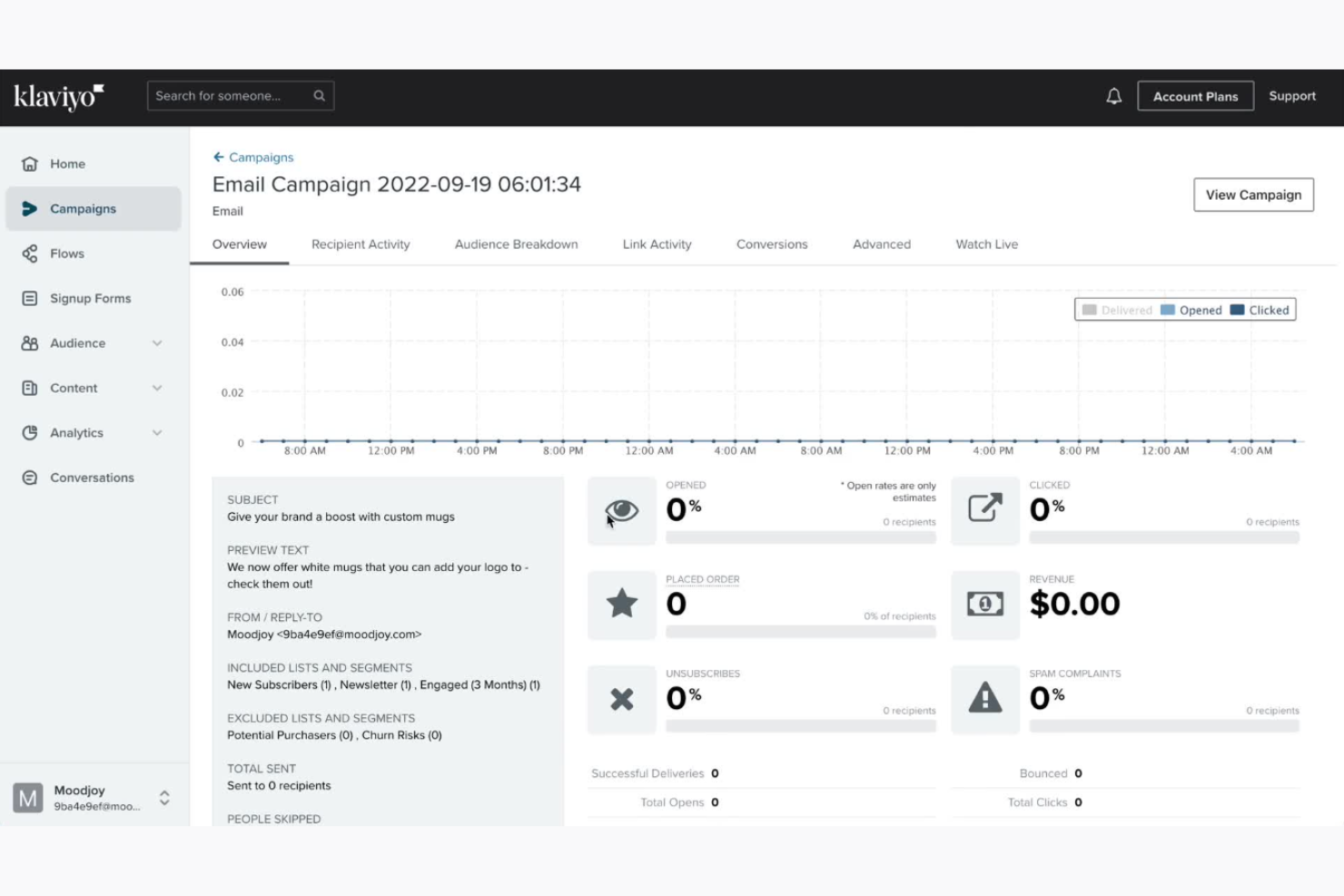Screen dimensions: 1344x896
Task: Click the Account Plans button
Action: coord(1195,96)
